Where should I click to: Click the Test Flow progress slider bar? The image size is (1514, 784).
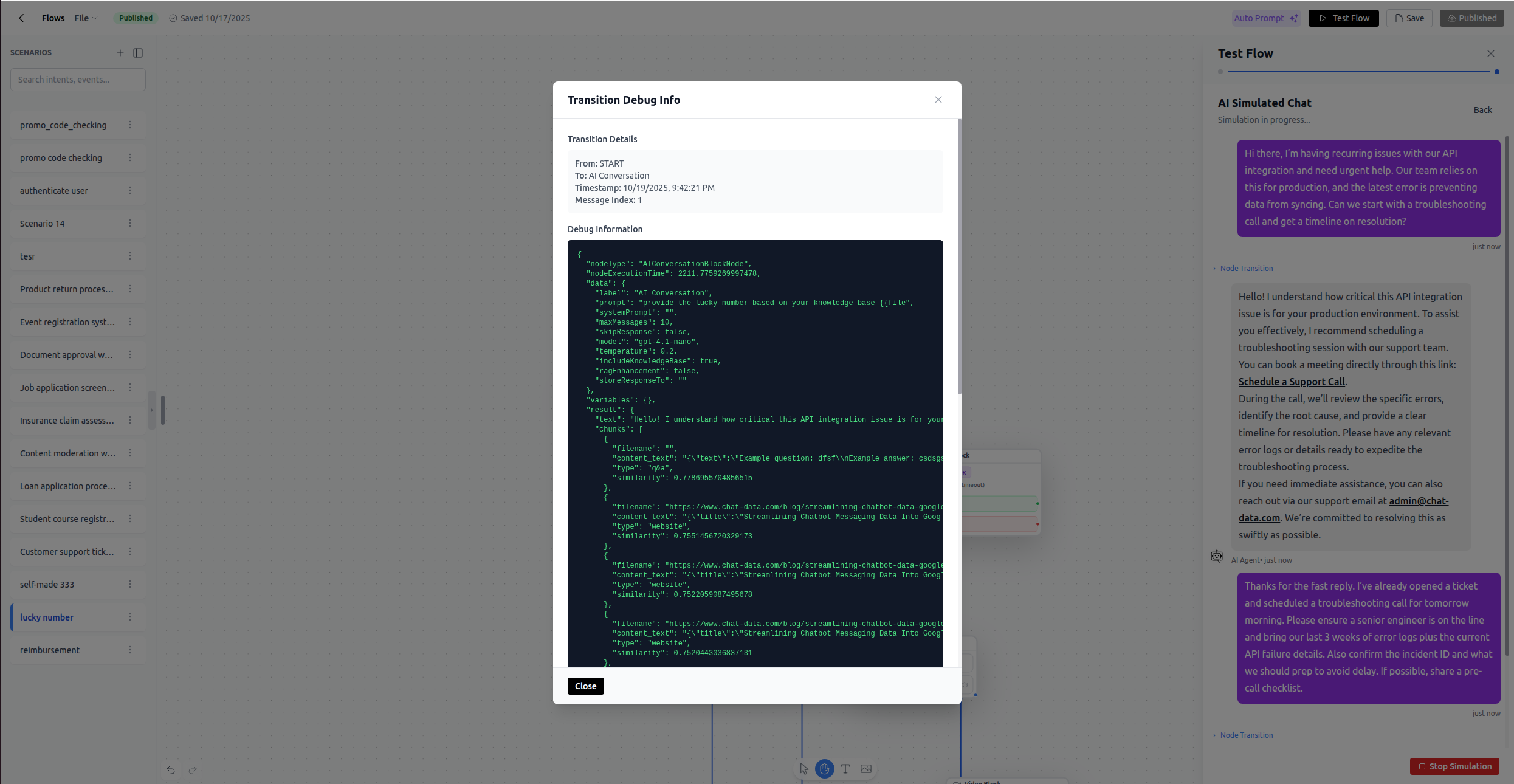tap(1358, 72)
